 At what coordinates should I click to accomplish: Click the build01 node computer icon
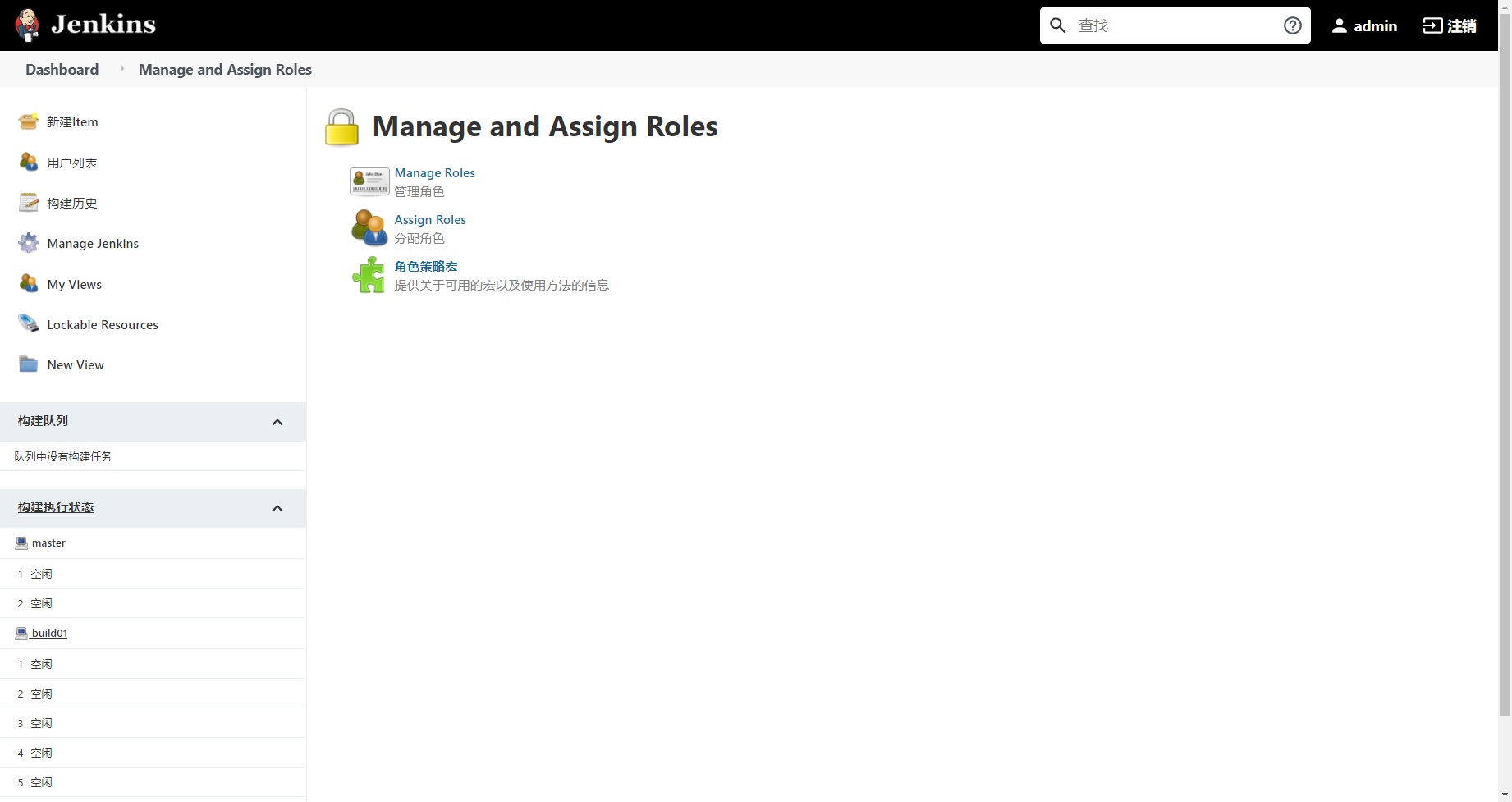[x=21, y=633]
